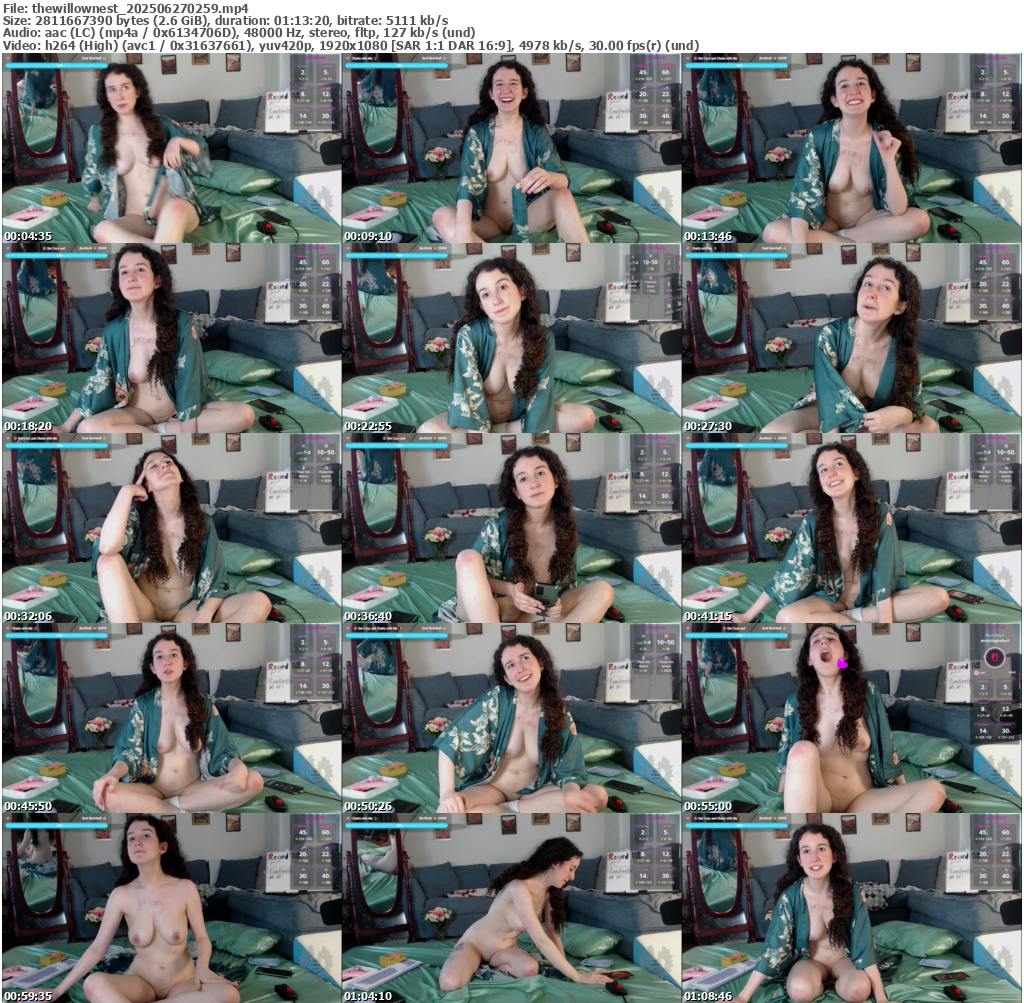The width and height of the screenshot is (1024, 1003).
Task: Click the frame at timestamp 01:08:46
Action: click(852, 908)
